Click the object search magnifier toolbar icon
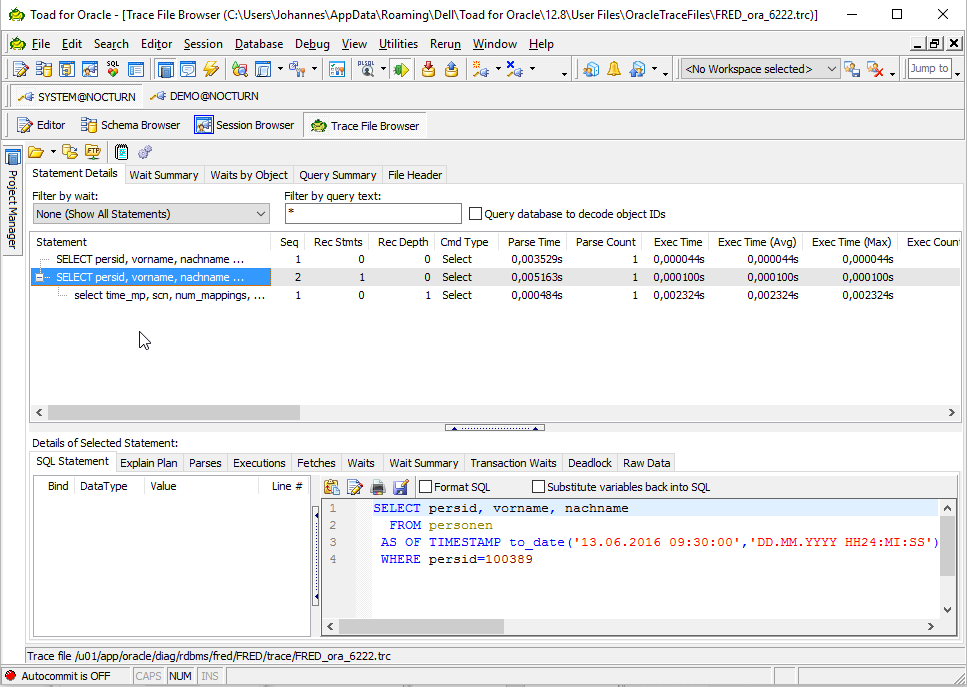Image resolution: width=967 pixels, height=687 pixels. 239,69
